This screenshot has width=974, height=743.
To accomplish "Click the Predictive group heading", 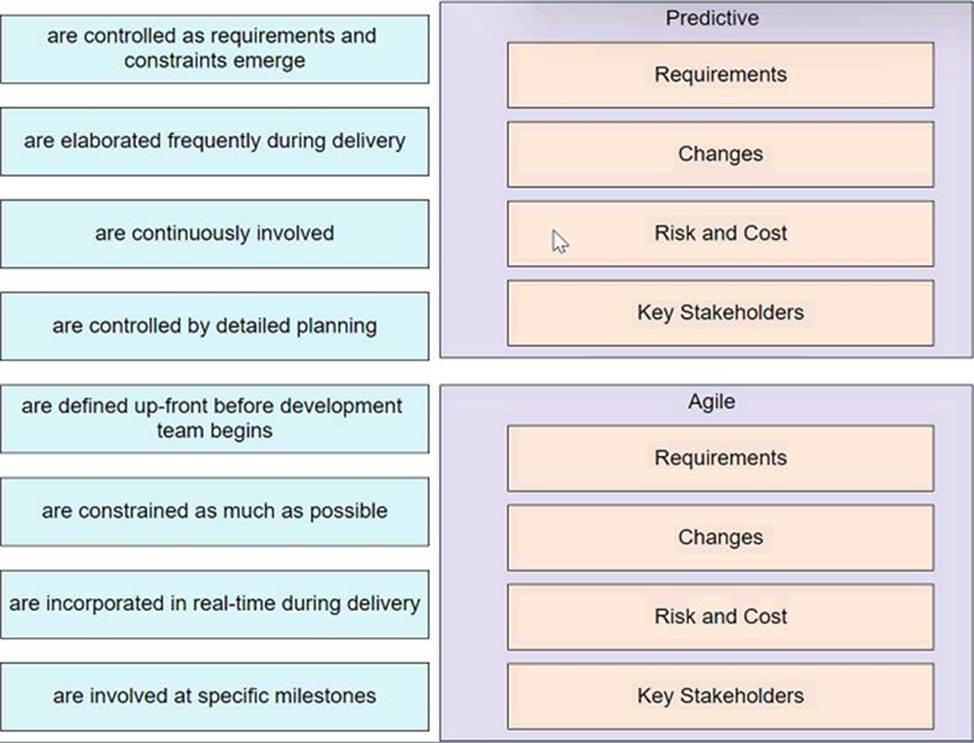I will click(x=712, y=18).
